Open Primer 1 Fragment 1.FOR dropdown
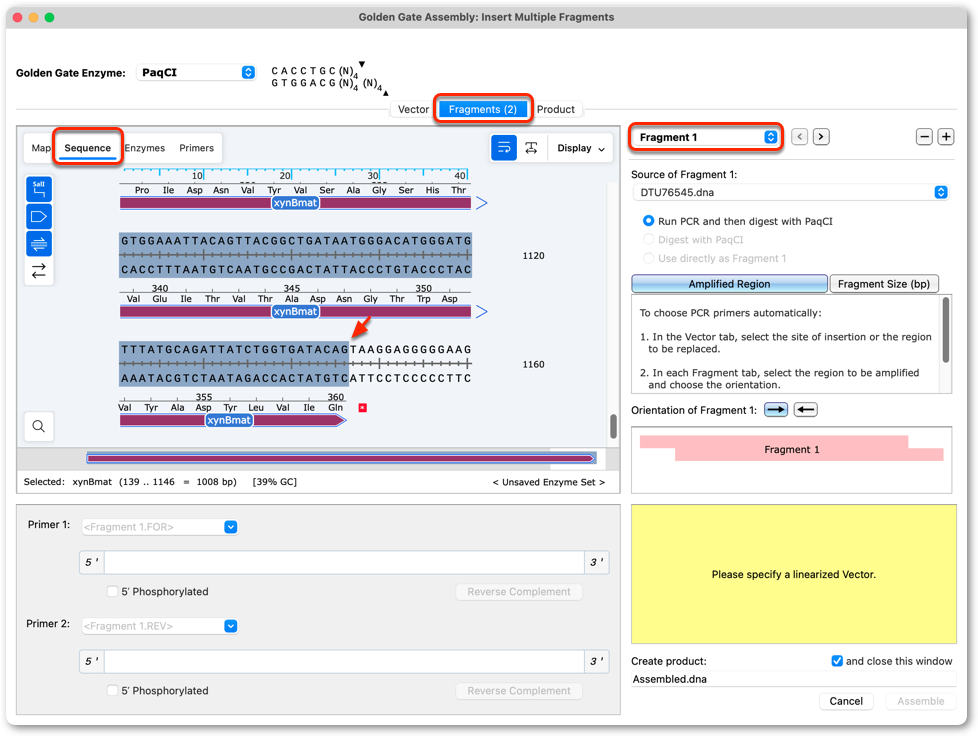 pyautogui.click(x=160, y=527)
